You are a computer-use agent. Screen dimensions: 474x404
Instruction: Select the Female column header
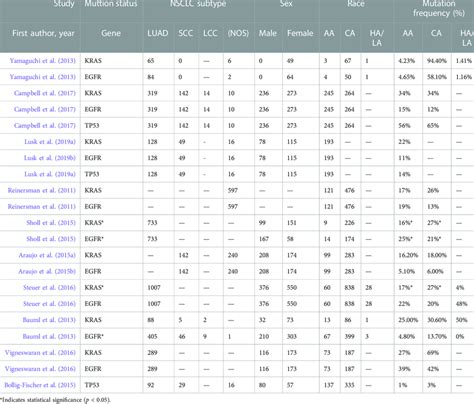click(300, 33)
